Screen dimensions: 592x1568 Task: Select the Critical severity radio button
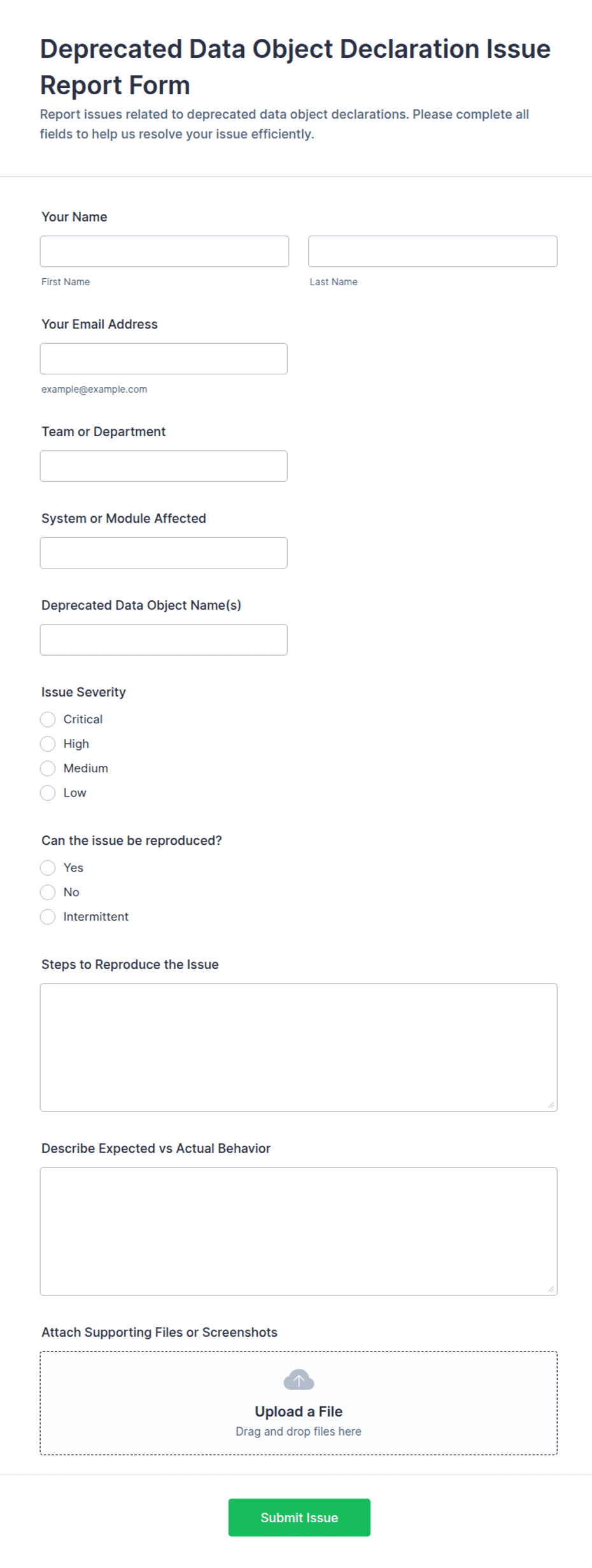click(48, 719)
